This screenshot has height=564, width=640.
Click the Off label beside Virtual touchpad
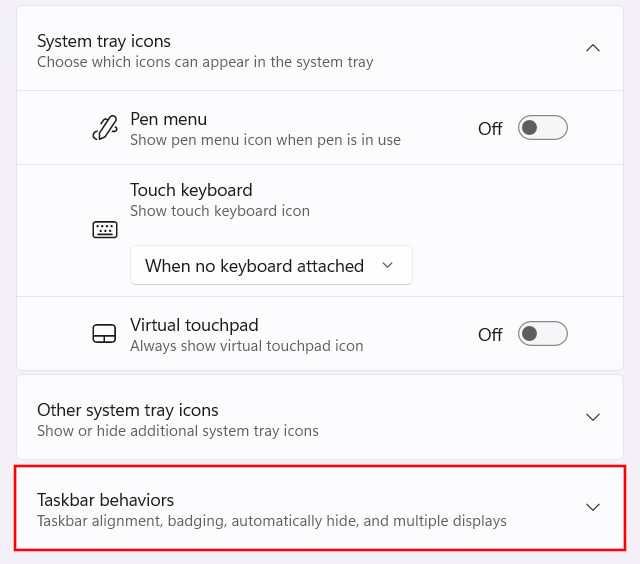(x=490, y=335)
